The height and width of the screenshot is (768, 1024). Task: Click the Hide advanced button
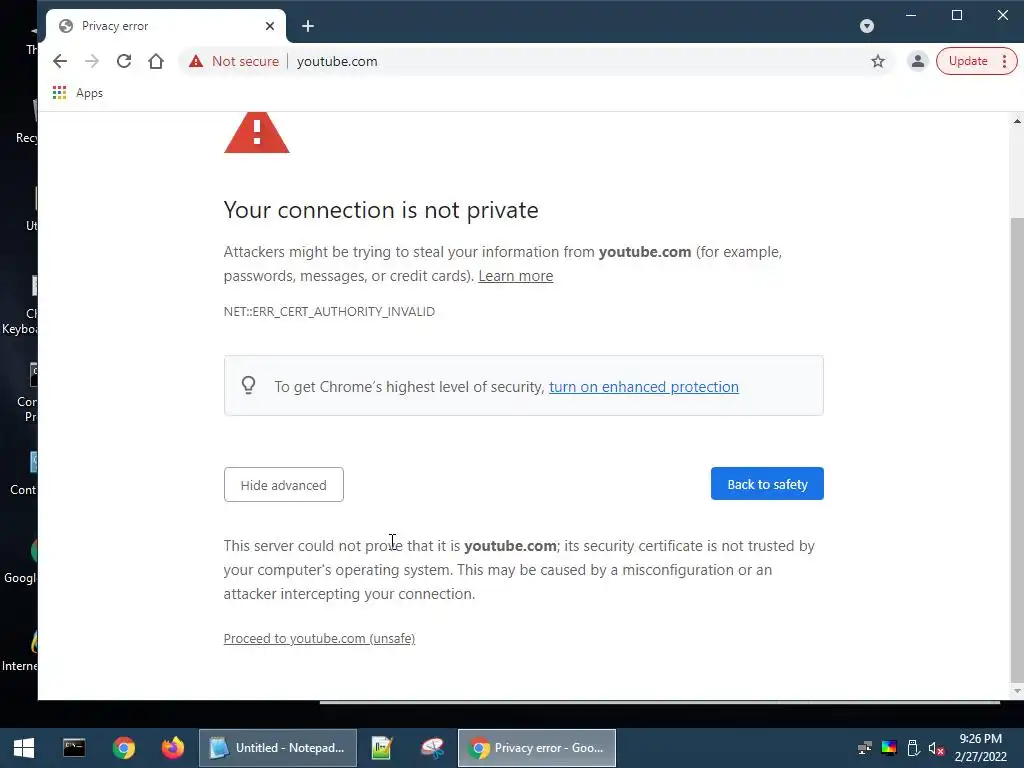(x=283, y=485)
